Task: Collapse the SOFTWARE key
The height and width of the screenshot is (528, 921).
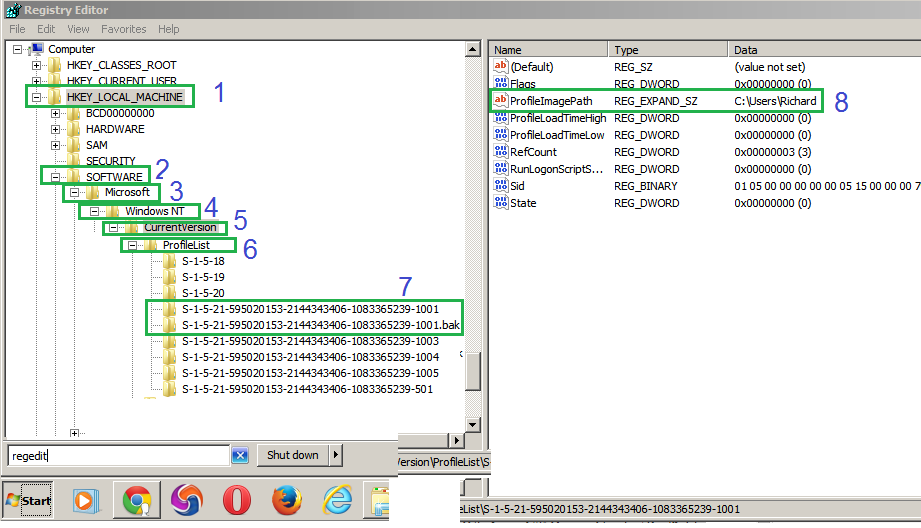Action: click(x=55, y=177)
